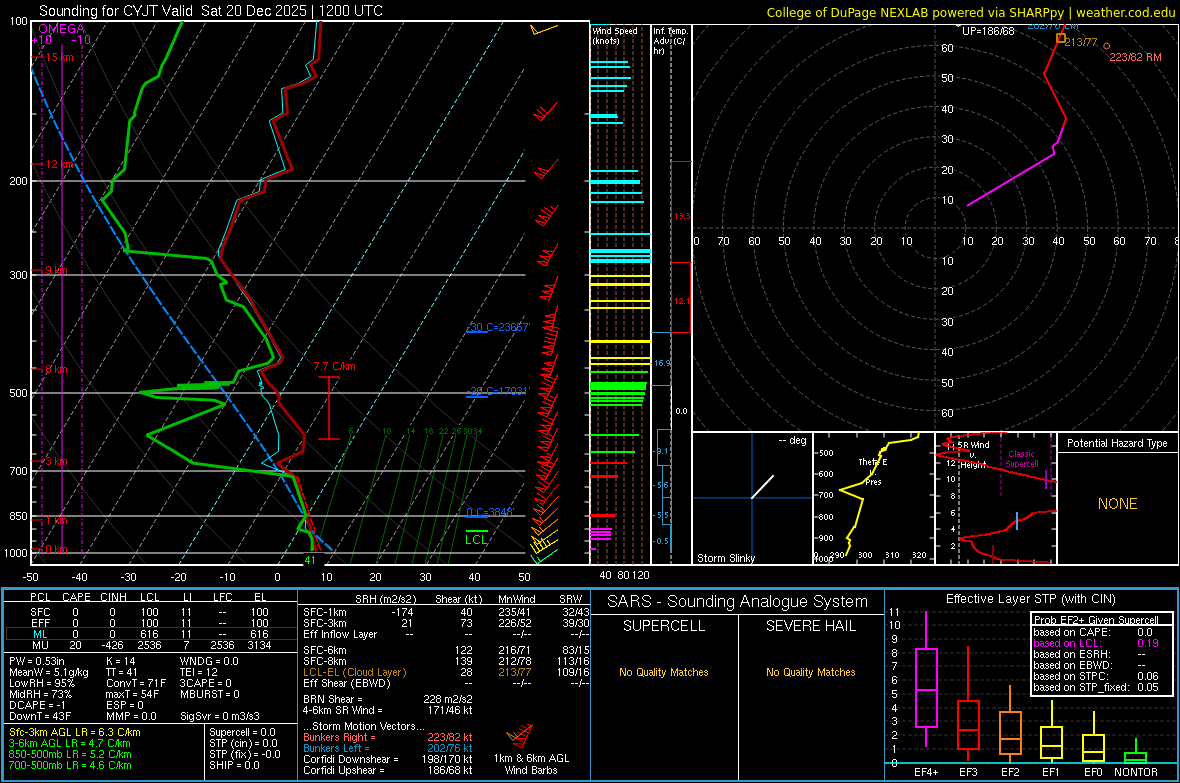1180x783 pixels.
Task: Click the 'based on STPC:' probability row
Action: tap(1096, 677)
